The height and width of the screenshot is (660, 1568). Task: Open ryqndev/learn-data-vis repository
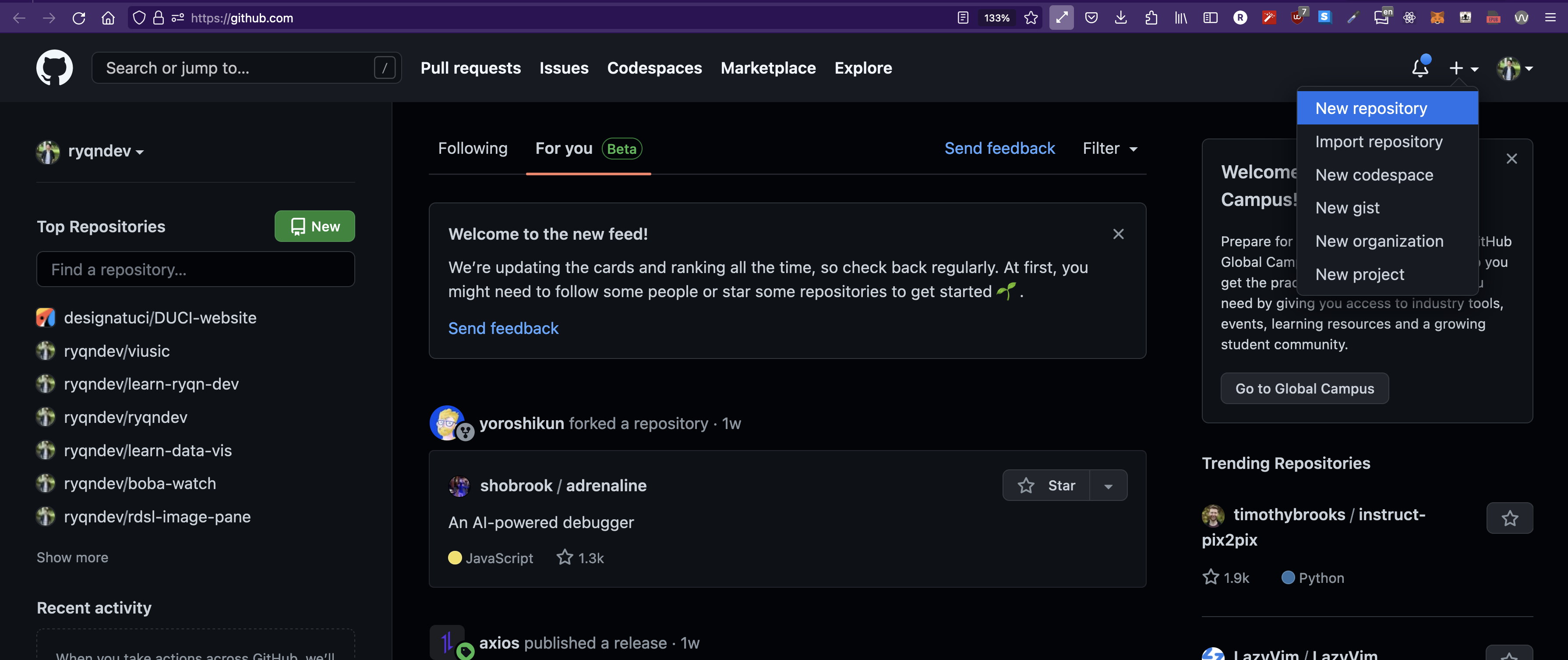[148, 451]
